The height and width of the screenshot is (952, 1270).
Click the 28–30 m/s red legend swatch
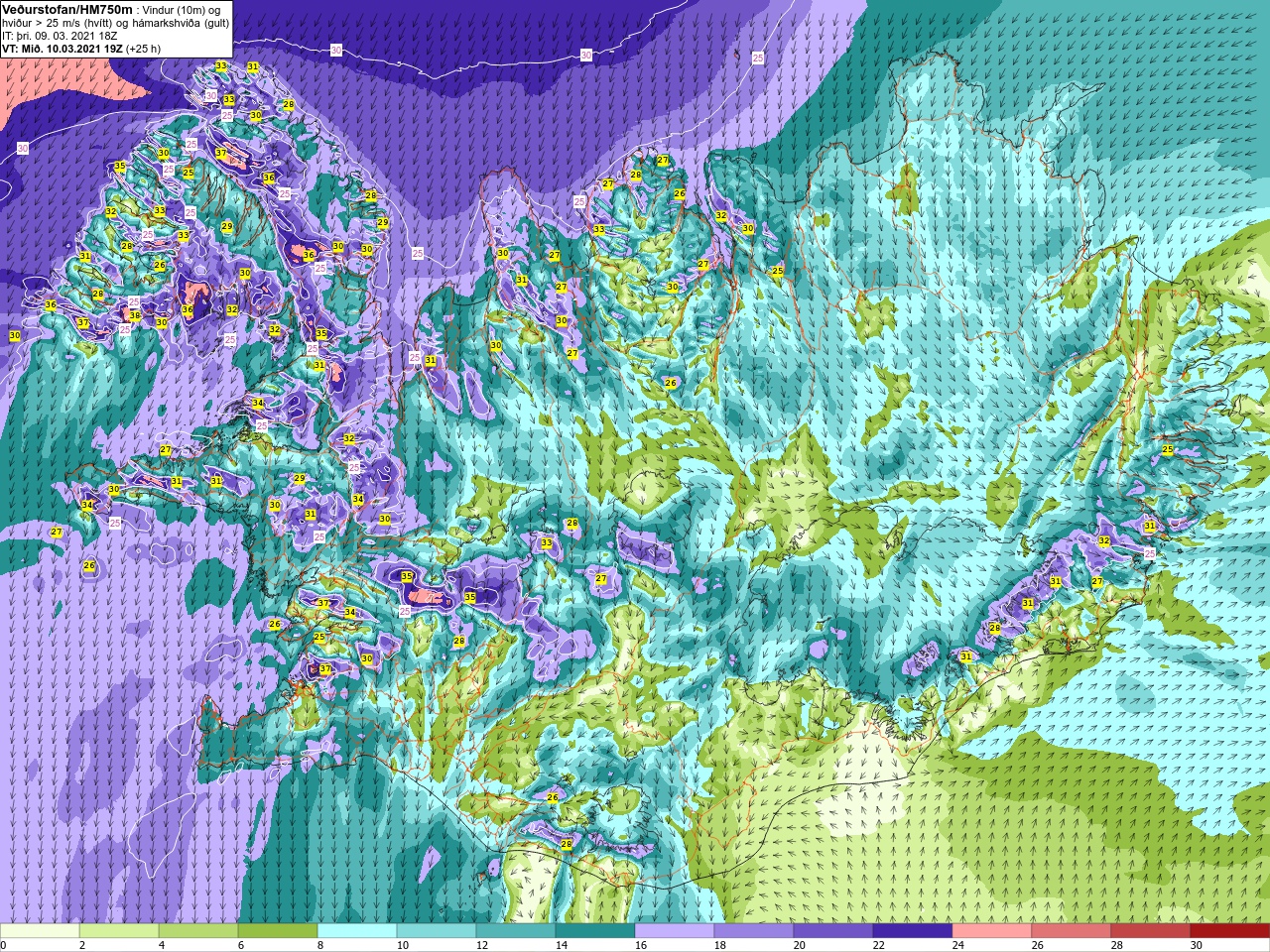[1151, 931]
